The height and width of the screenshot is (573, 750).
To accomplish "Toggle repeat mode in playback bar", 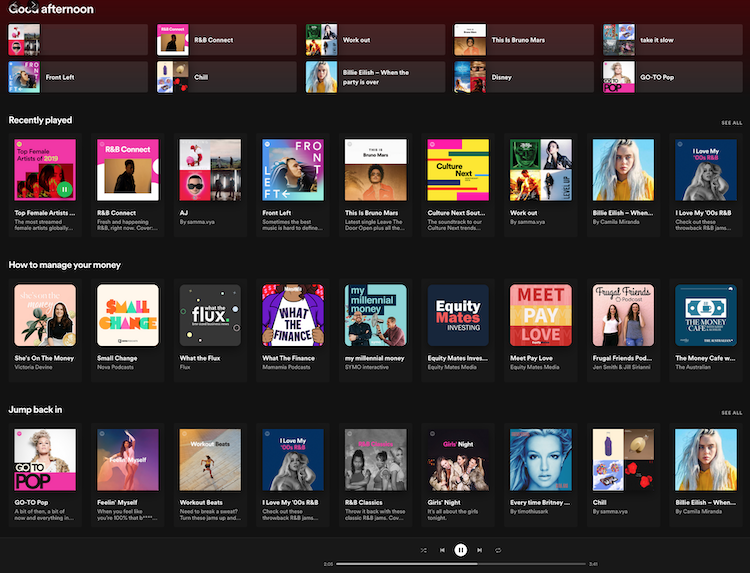I will [497, 550].
